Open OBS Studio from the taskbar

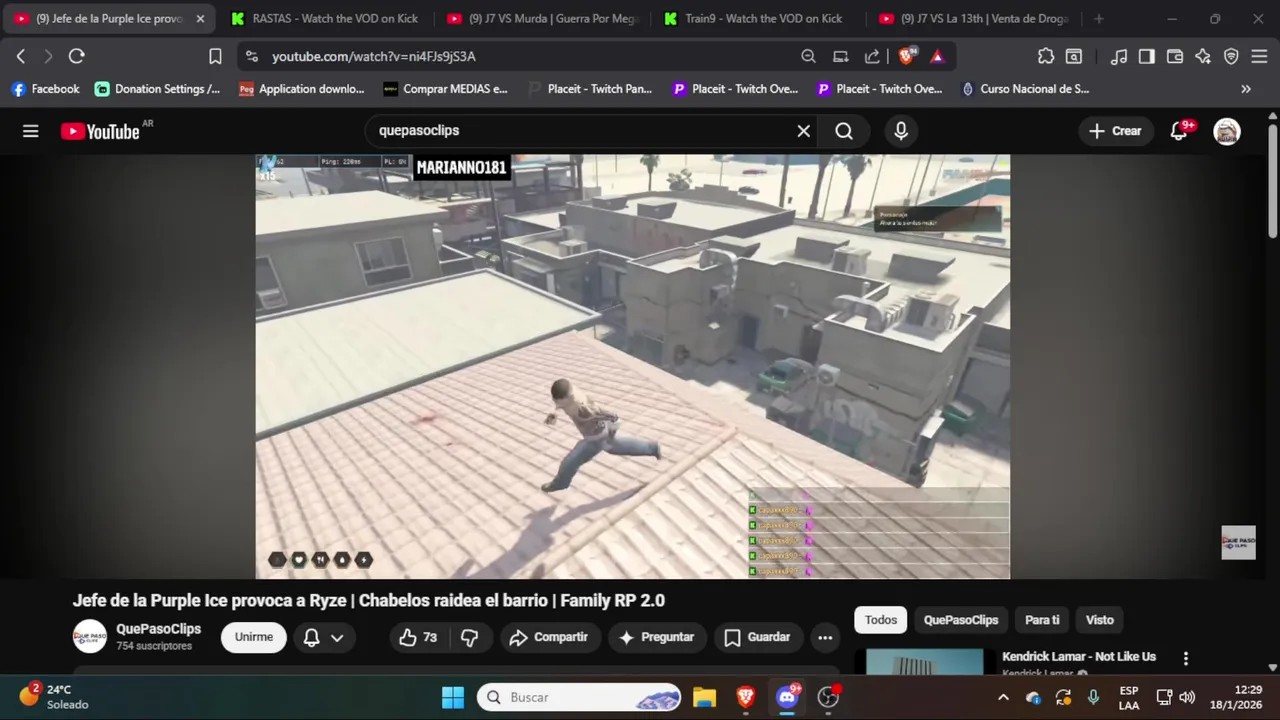coord(828,697)
